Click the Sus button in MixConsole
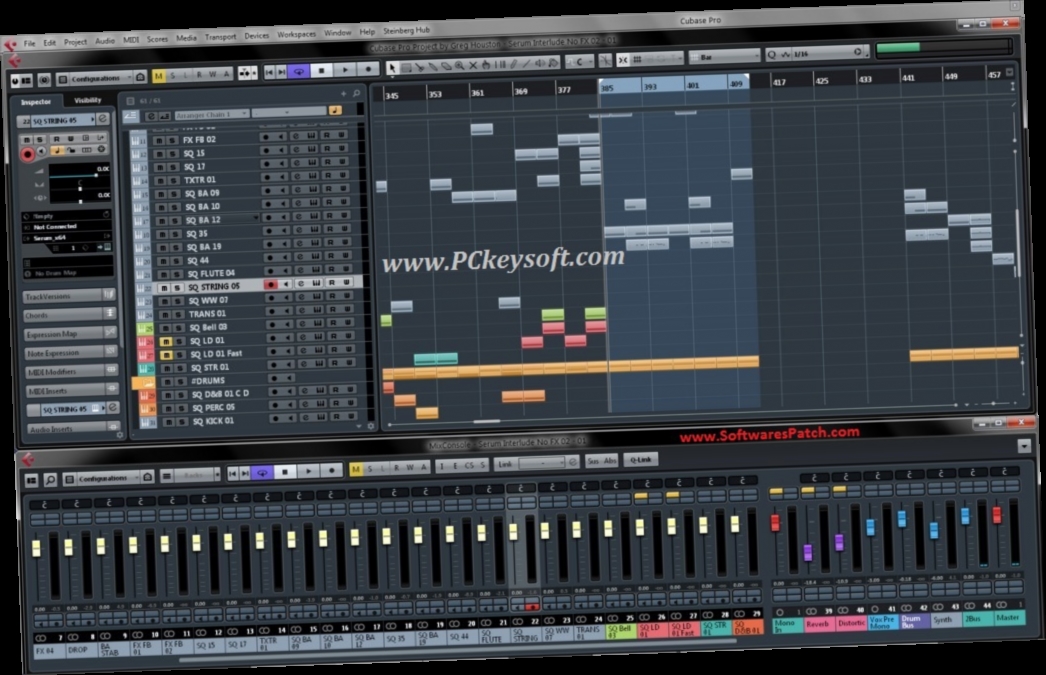This screenshot has width=1046, height=675. [592, 462]
